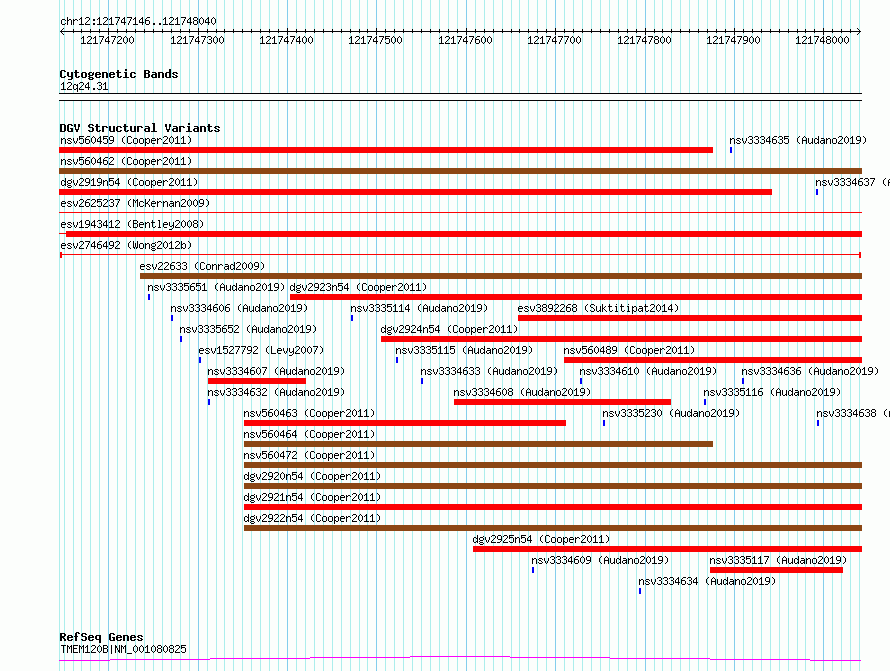Select nsv3334607 (Audano2019) label
Image resolution: width=890 pixels, height=671 pixels.
click(276, 371)
